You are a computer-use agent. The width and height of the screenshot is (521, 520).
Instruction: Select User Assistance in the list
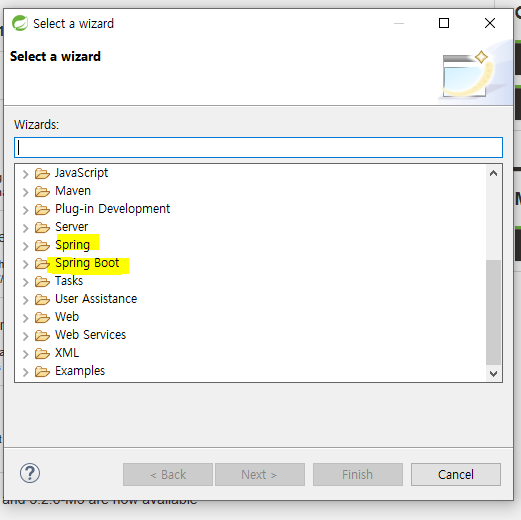(96, 299)
